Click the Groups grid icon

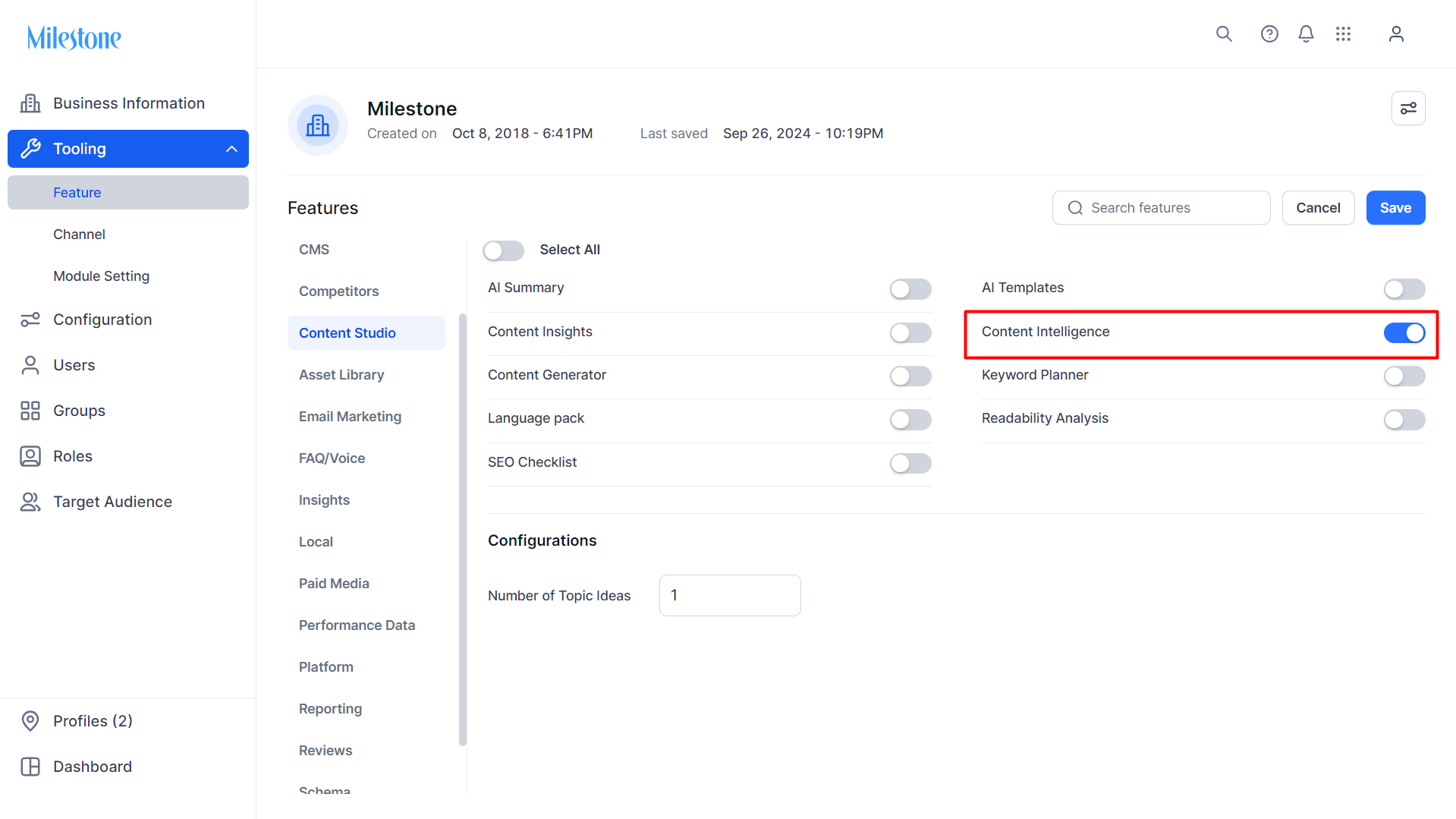(x=30, y=411)
